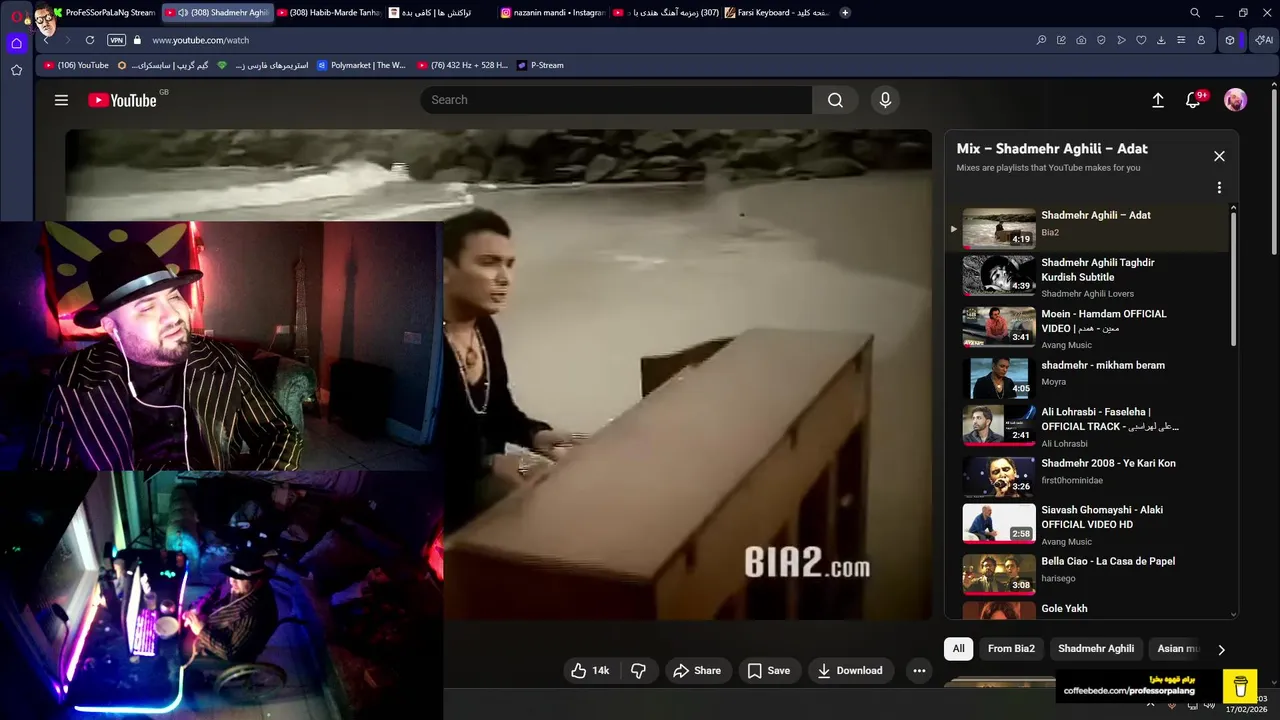Open YouTube notifications bell
1280x720 pixels.
(1193, 100)
